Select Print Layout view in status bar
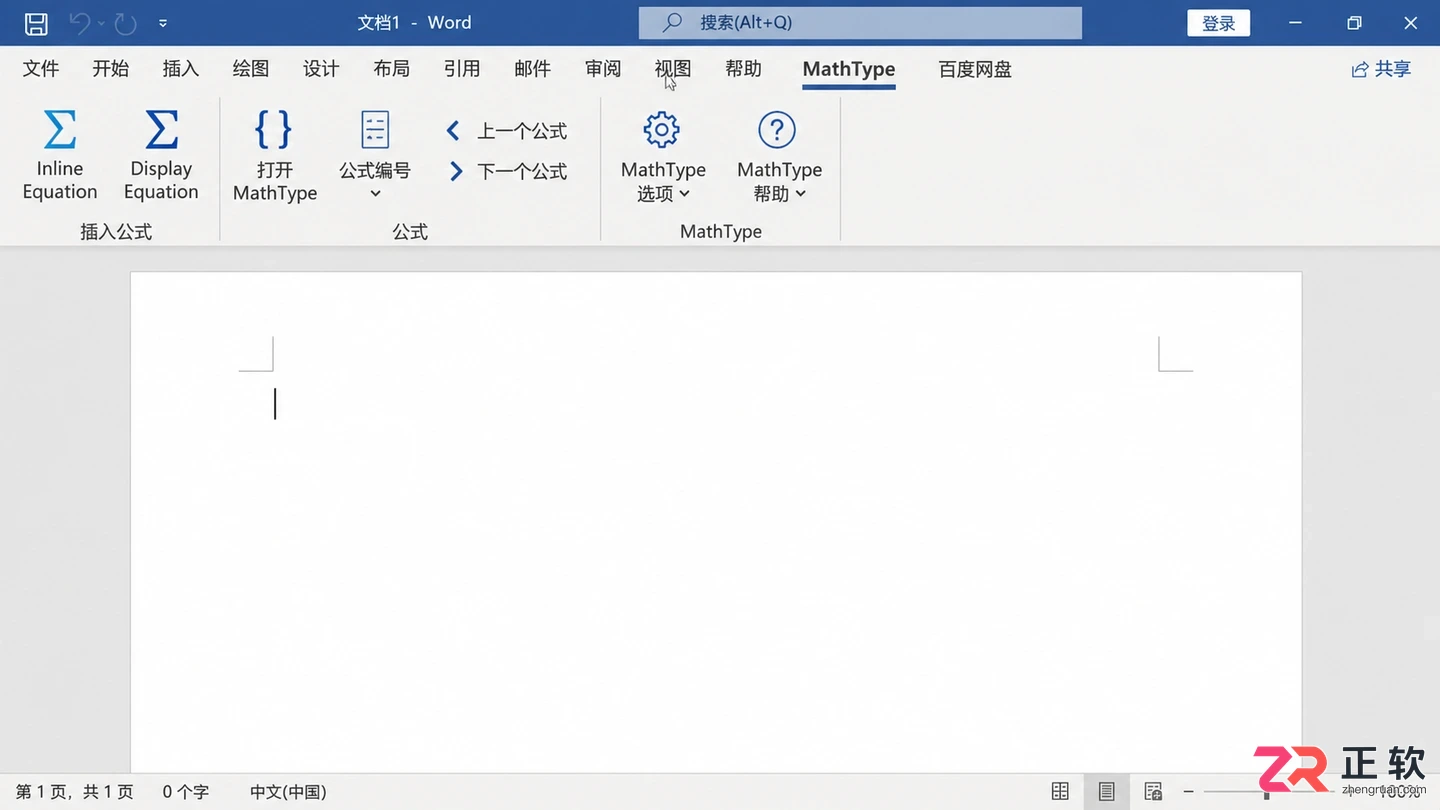 pyautogui.click(x=1106, y=791)
